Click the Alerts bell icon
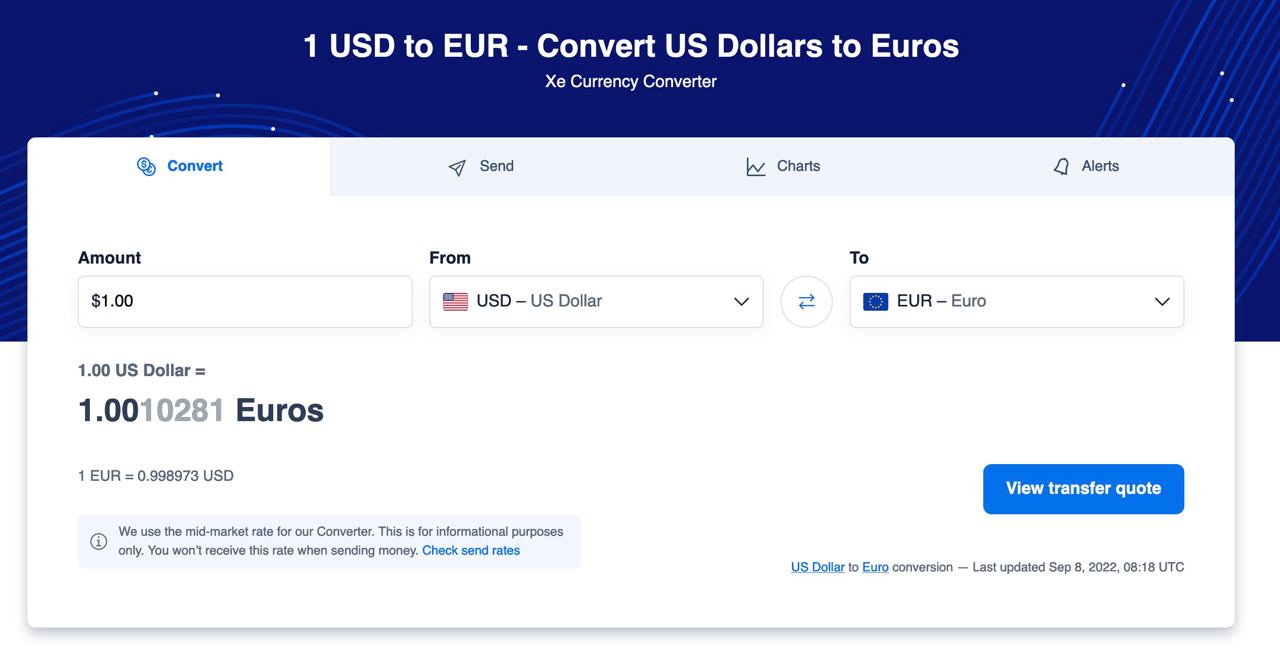The height and width of the screenshot is (658, 1280). click(1061, 167)
